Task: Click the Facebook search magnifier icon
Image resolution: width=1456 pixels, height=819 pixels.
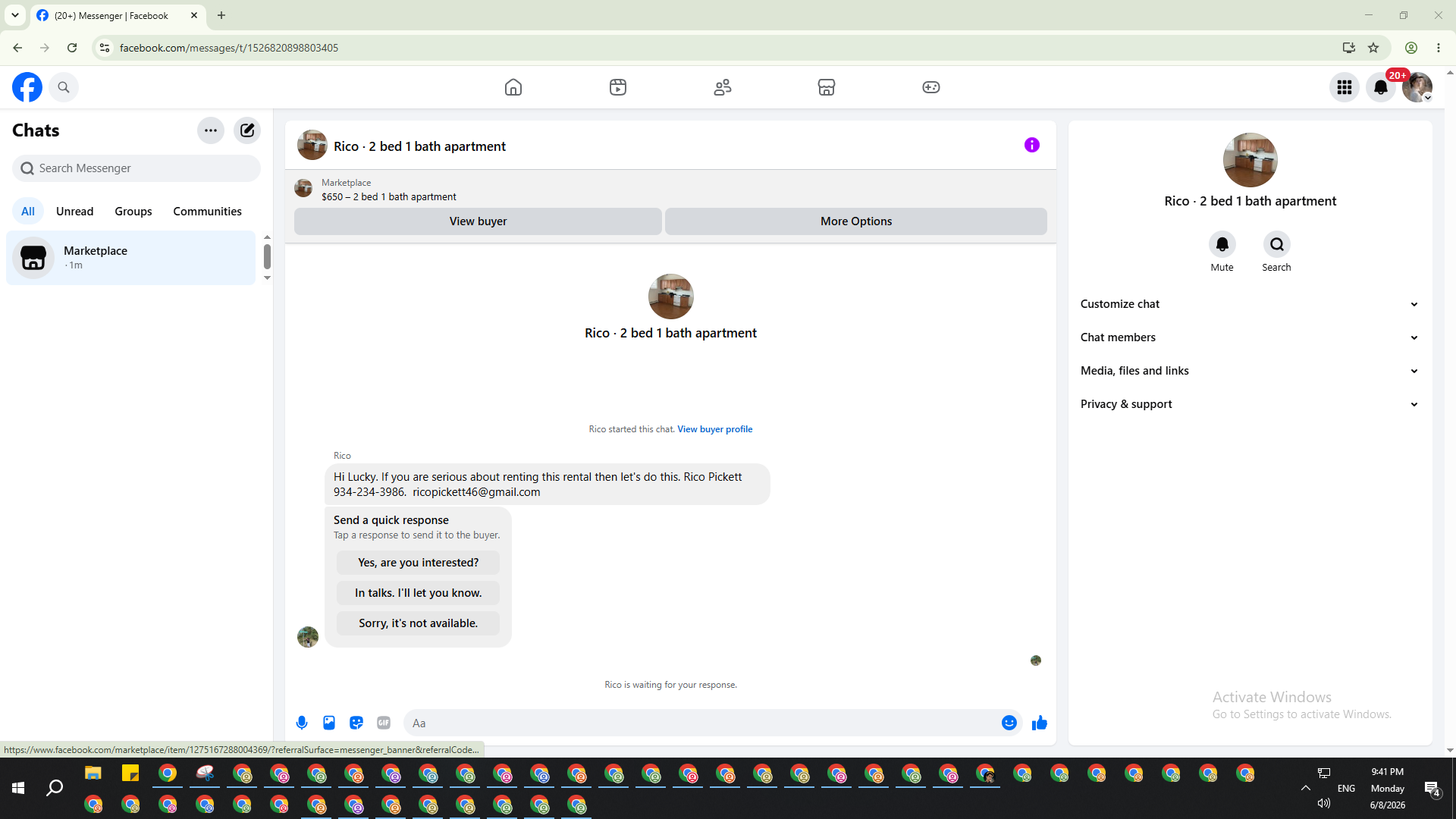Action: coord(64,87)
